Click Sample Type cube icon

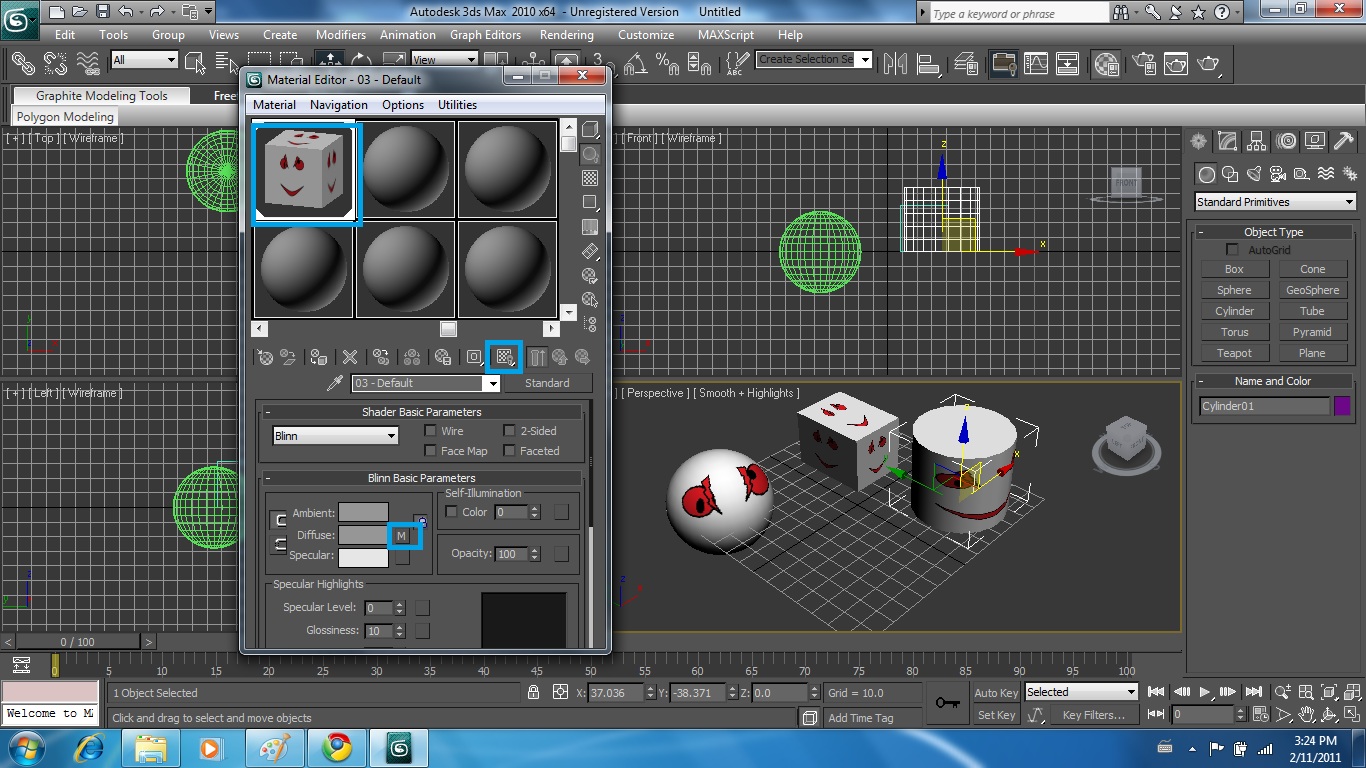pos(590,130)
